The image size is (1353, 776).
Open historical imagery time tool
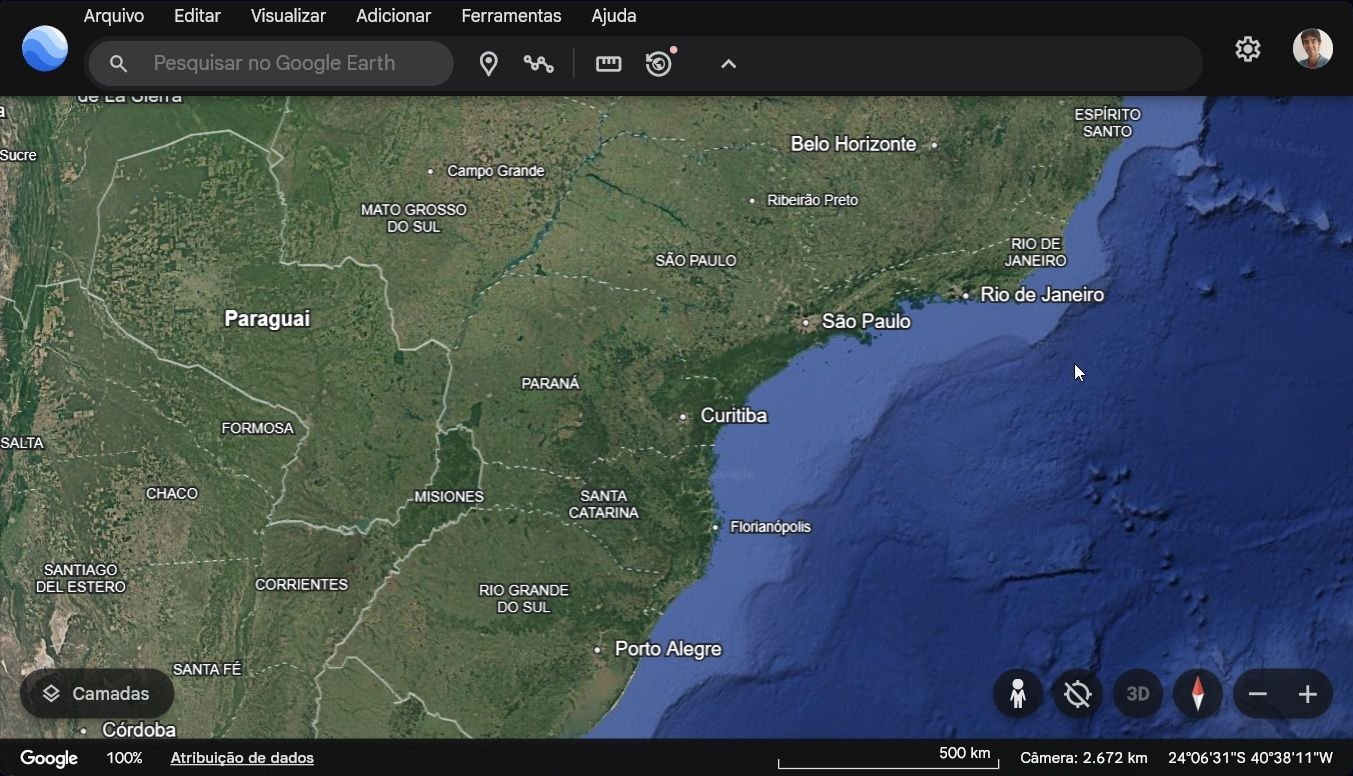(659, 63)
